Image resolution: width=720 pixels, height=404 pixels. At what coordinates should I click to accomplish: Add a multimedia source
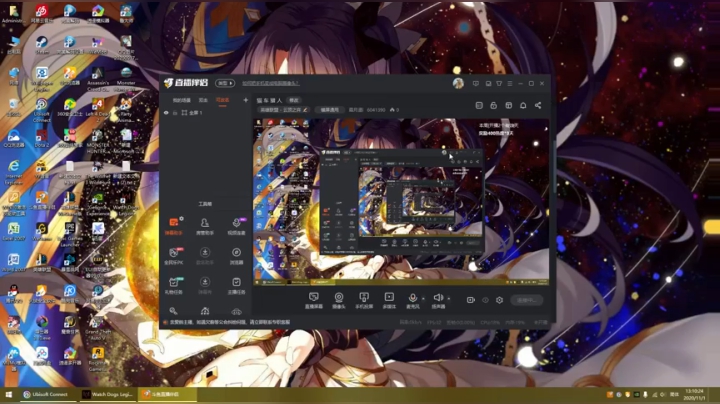point(389,300)
